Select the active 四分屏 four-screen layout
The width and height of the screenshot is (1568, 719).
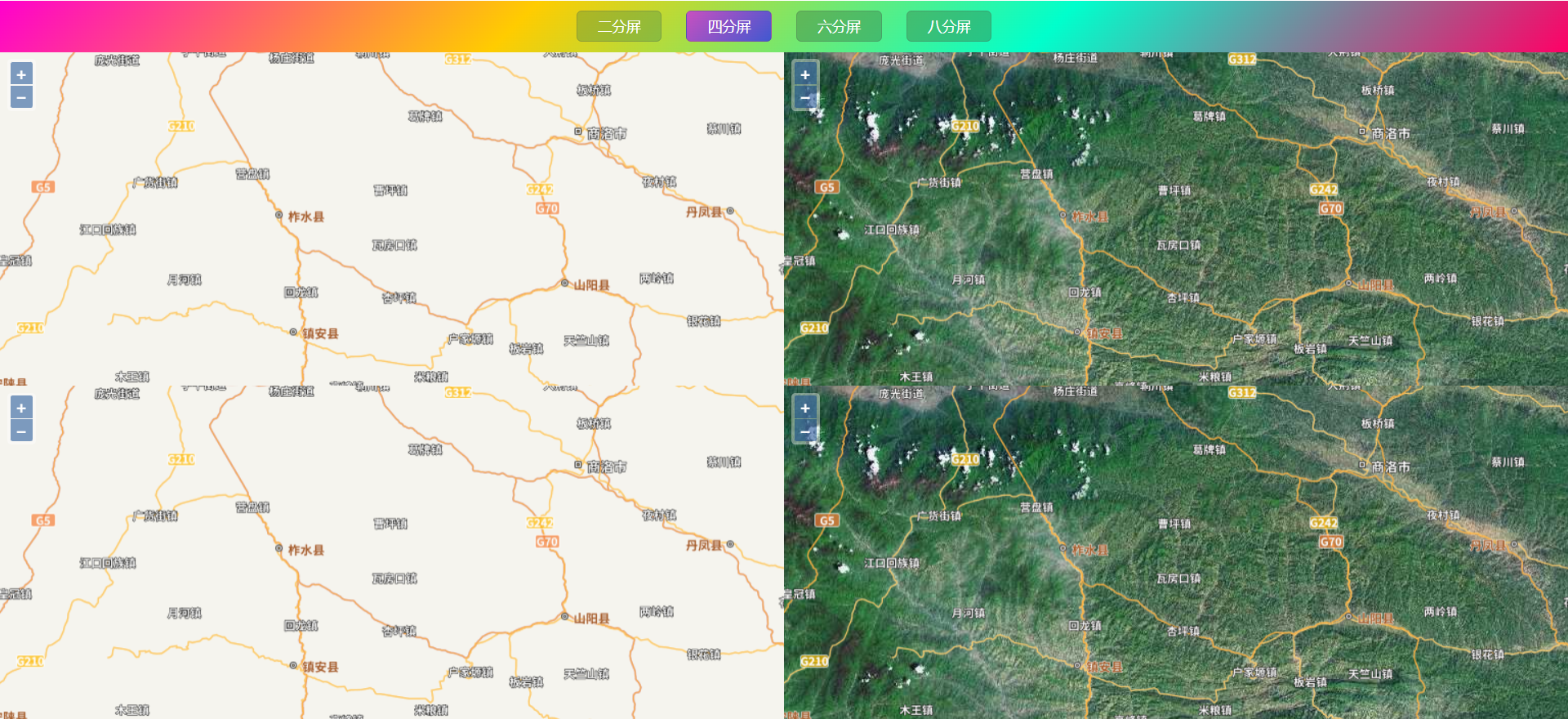(x=728, y=26)
